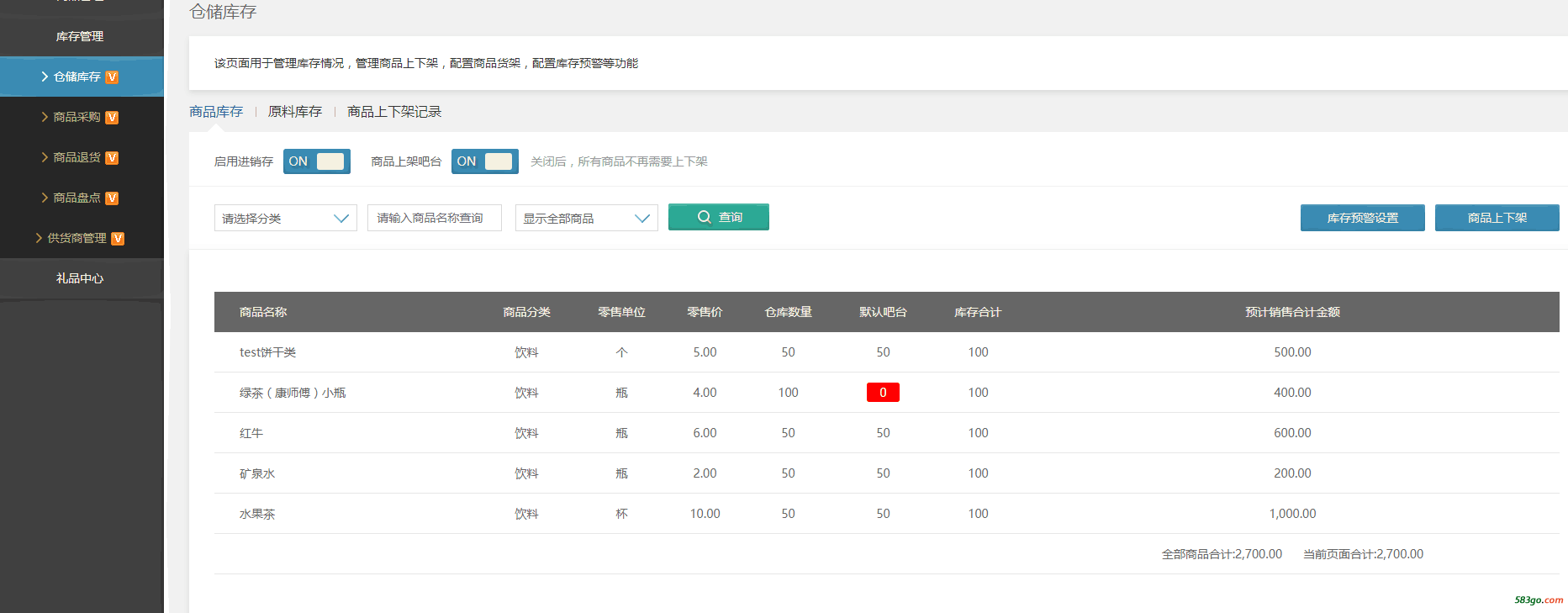This screenshot has width=1568, height=613.
Task: Toggle the 商品上架吧台 ON switch
Action: click(485, 161)
